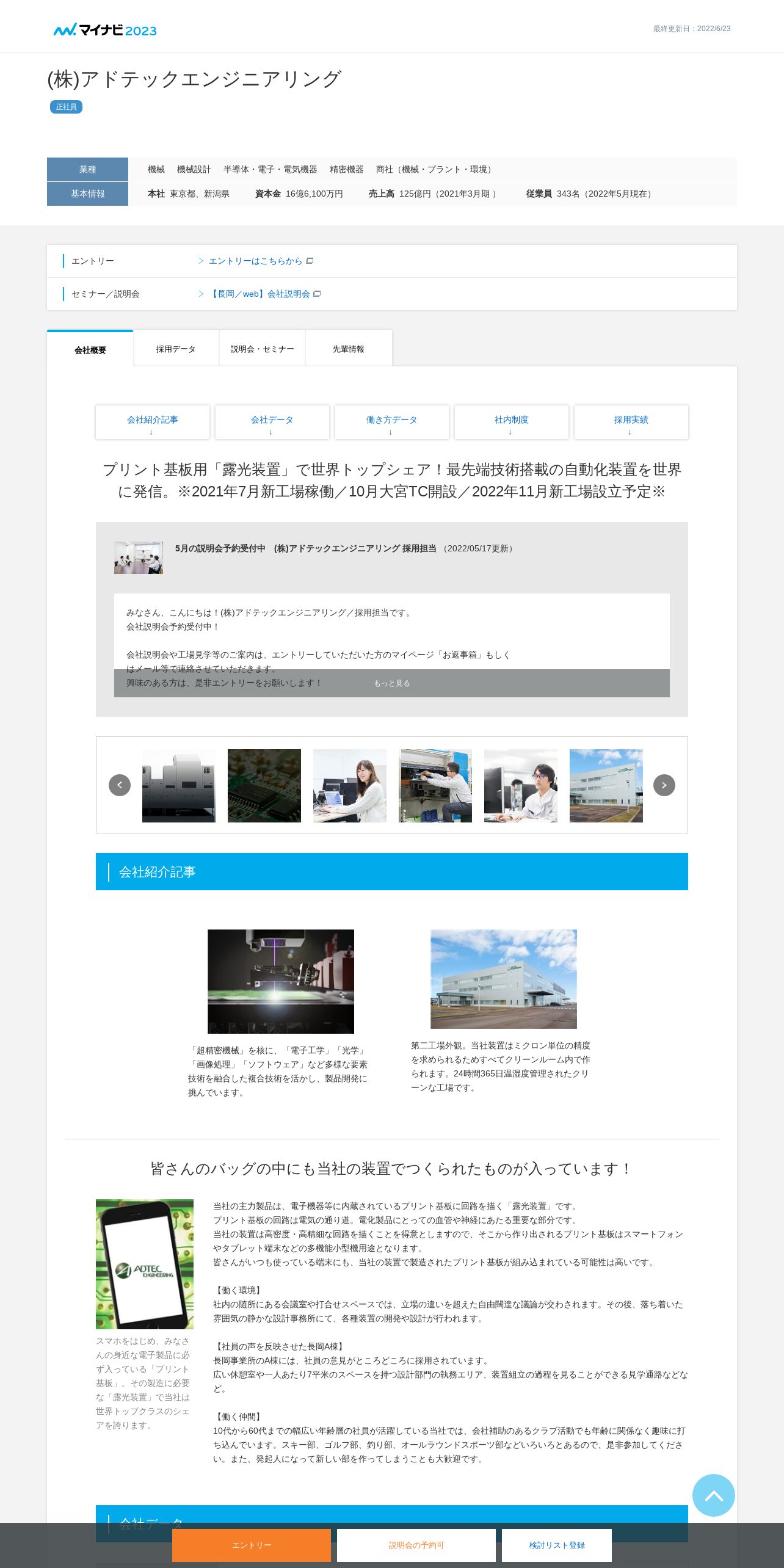Open the exposure machine carousel thumbnail
Image resolution: width=784 pixels, height=1568 pixels.
pyautogui.click(x=179, y=786)
